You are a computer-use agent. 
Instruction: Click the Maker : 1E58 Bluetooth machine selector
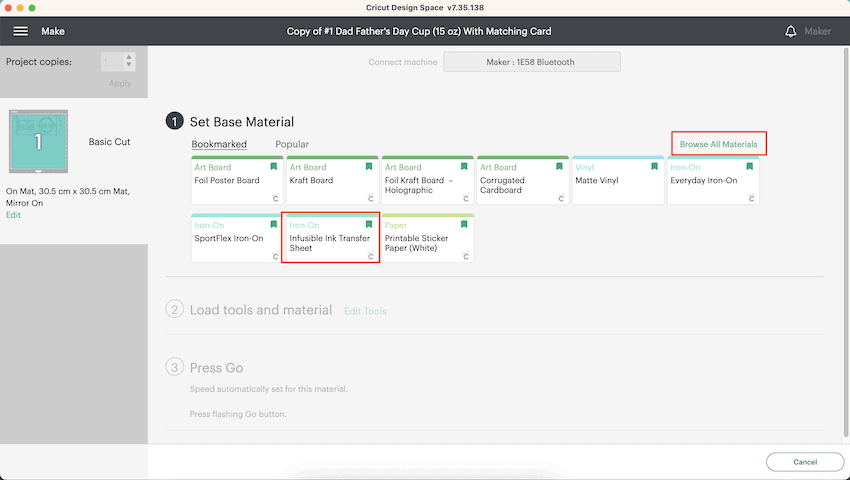click(x=532, y=62)
